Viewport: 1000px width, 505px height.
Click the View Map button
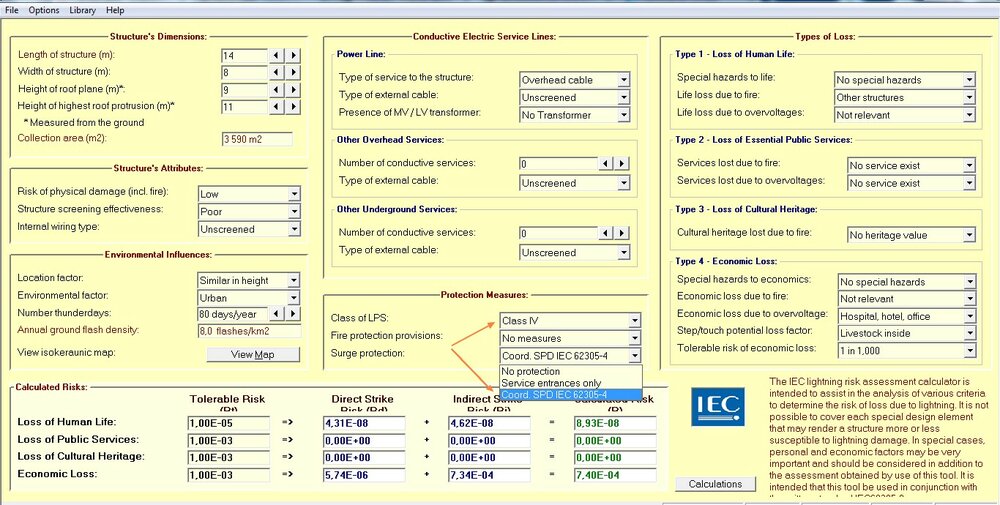(253, 355)
